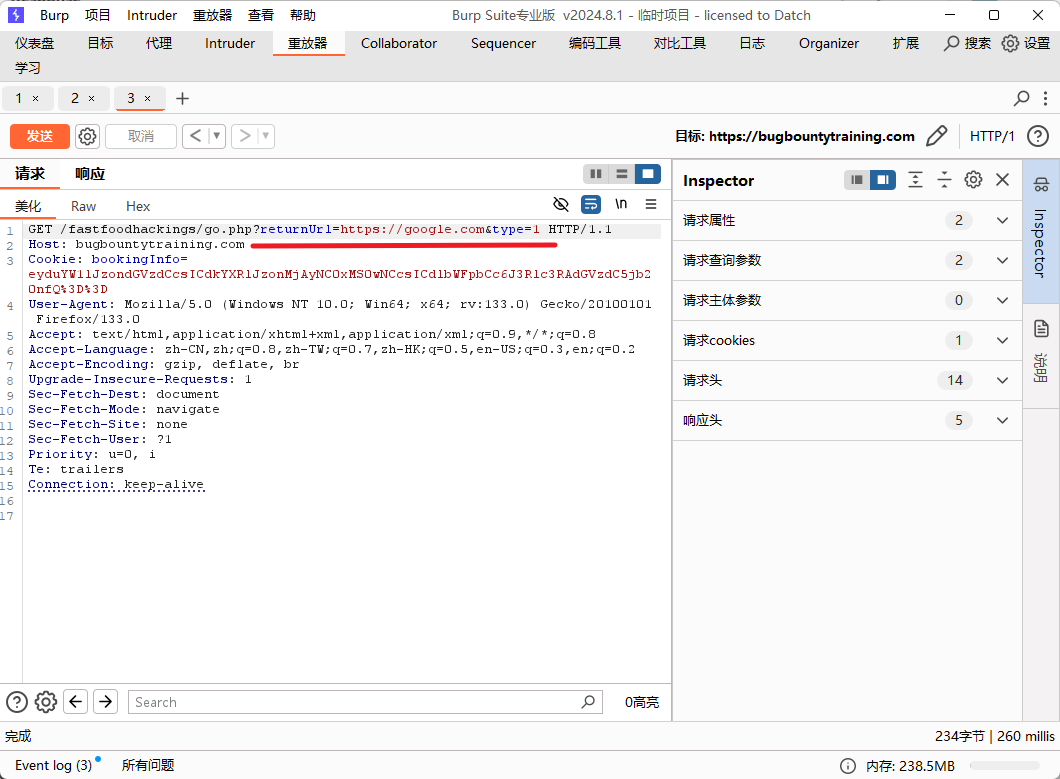Screen dimensions: 1060x779
Task: Select the Raw editor tab
Action: [x=83, y=206]
